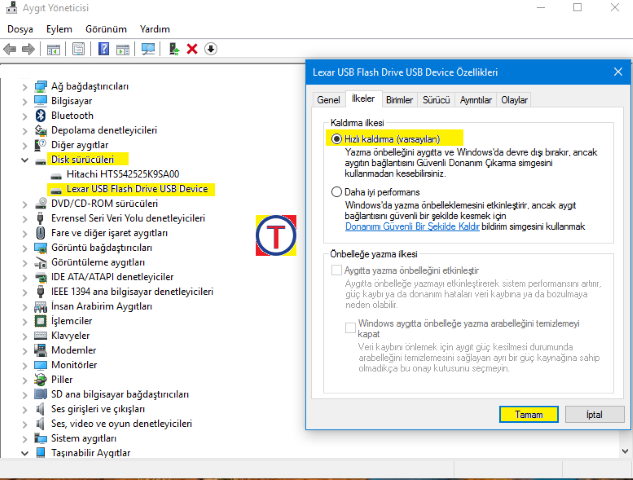Switch to the Sürücü tab
633x480 pixels.
click(x=436, y=100)
